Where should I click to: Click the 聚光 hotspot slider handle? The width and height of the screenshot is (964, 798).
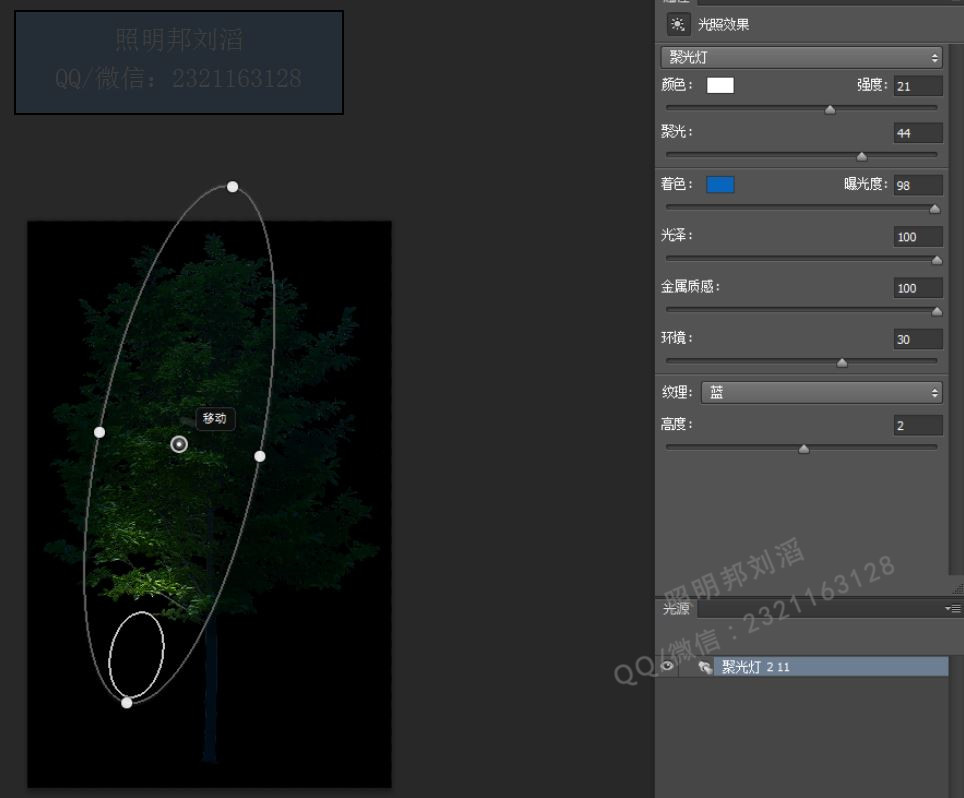[x=862, y=156]
